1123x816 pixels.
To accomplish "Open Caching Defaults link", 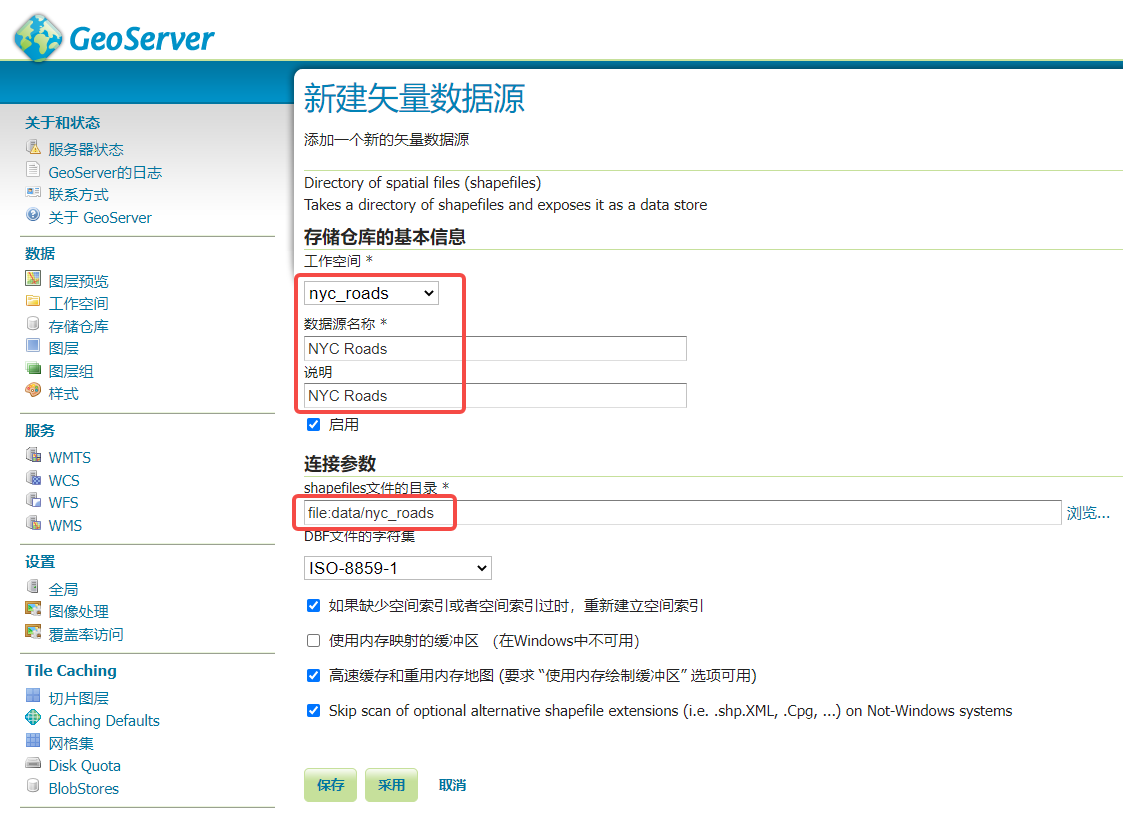I will [104, 721].
